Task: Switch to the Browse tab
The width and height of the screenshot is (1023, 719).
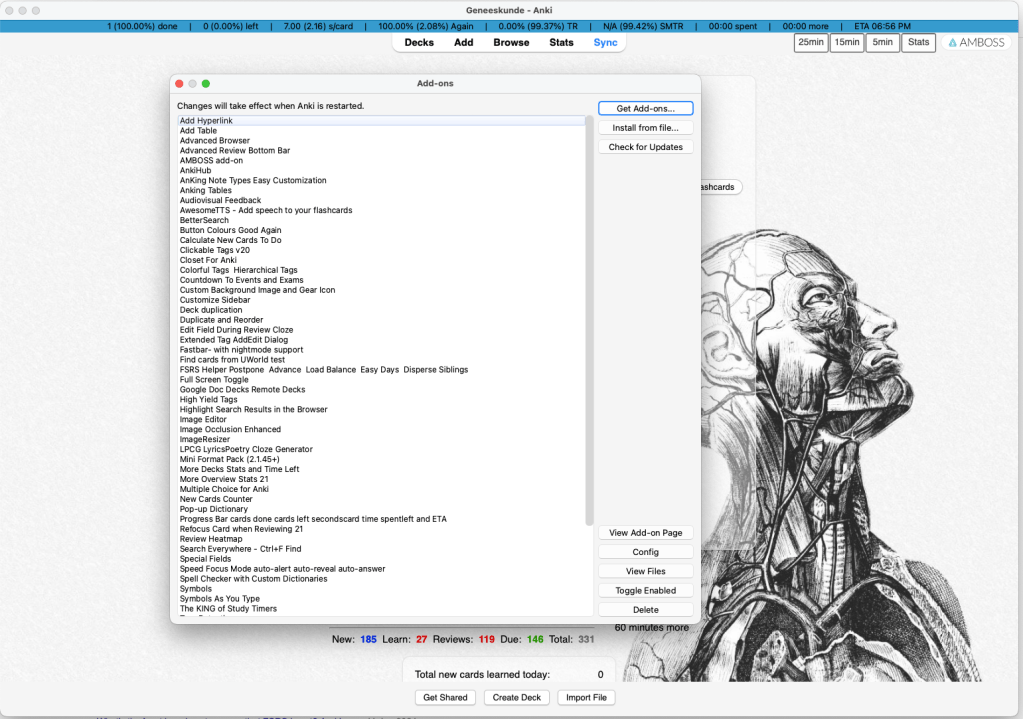Action: tap(511, 43)
